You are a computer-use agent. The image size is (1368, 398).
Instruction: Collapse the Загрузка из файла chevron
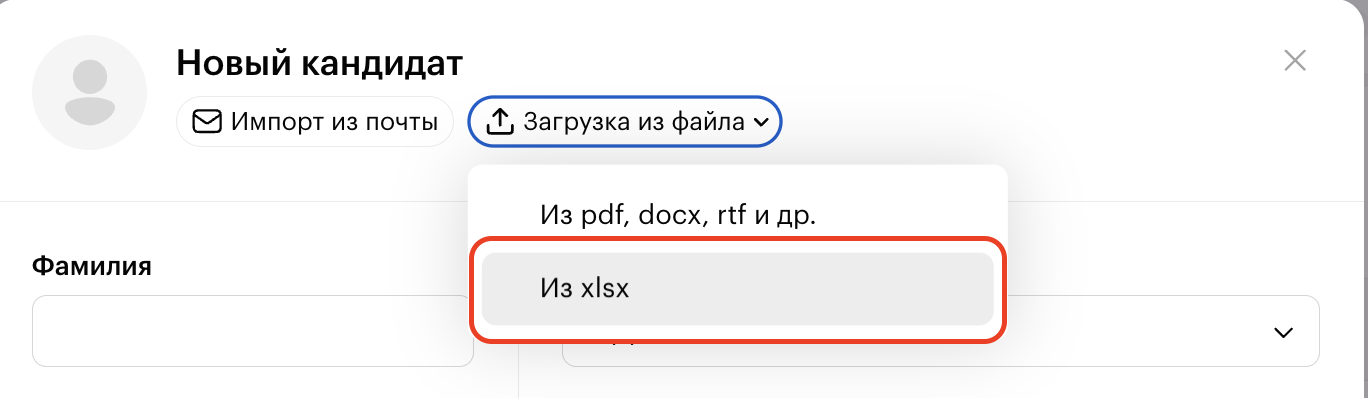point(760,123)
